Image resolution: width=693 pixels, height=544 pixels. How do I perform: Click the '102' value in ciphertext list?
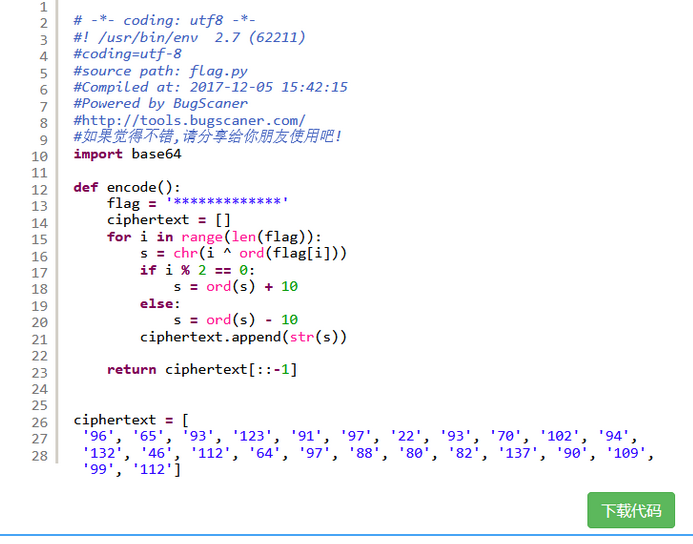560,436
